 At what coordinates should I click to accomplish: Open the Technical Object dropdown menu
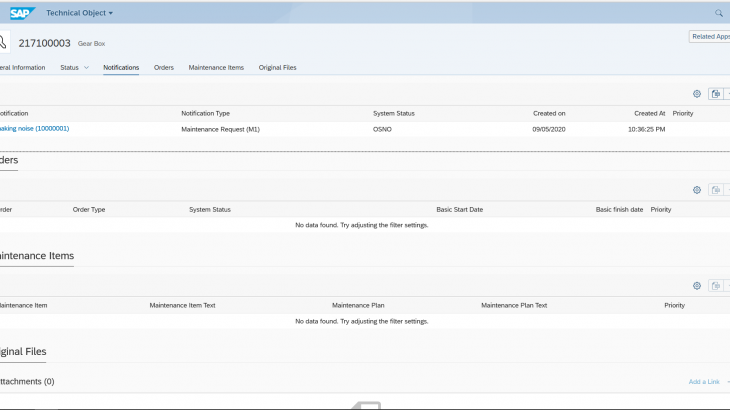(79, 13)
